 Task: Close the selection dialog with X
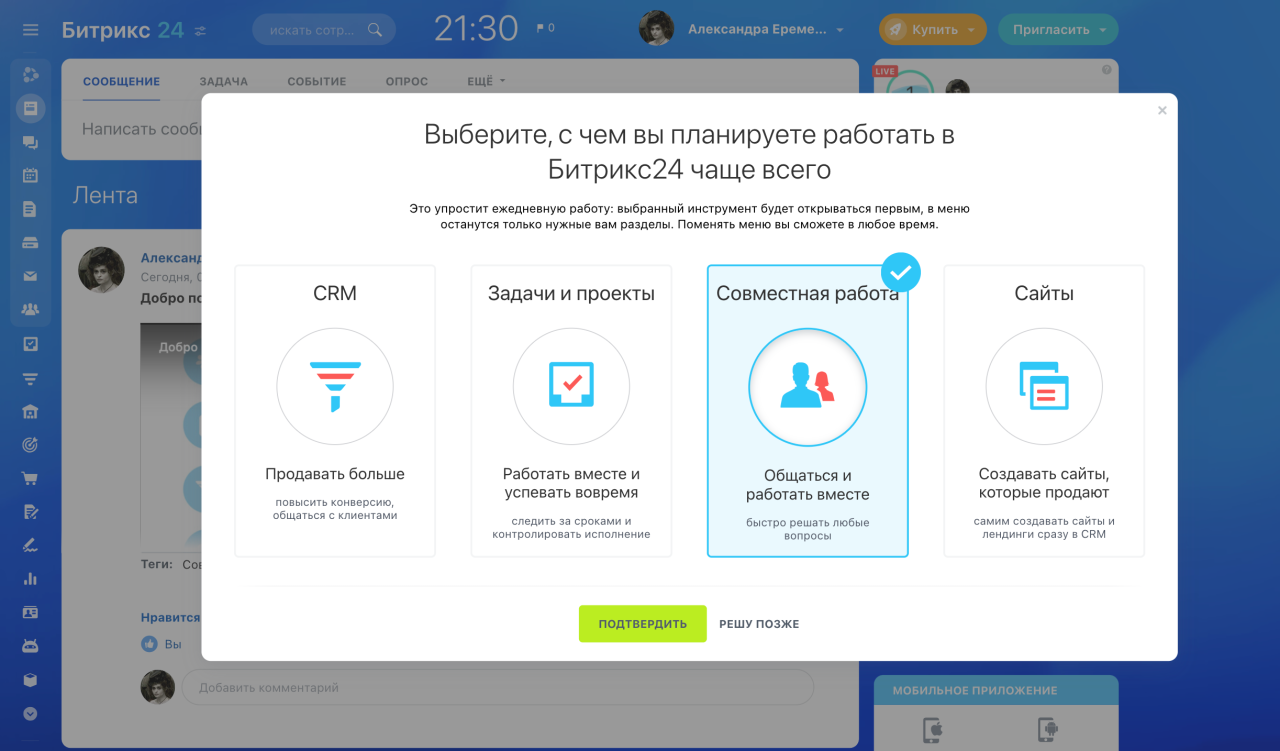[1162, 110]
